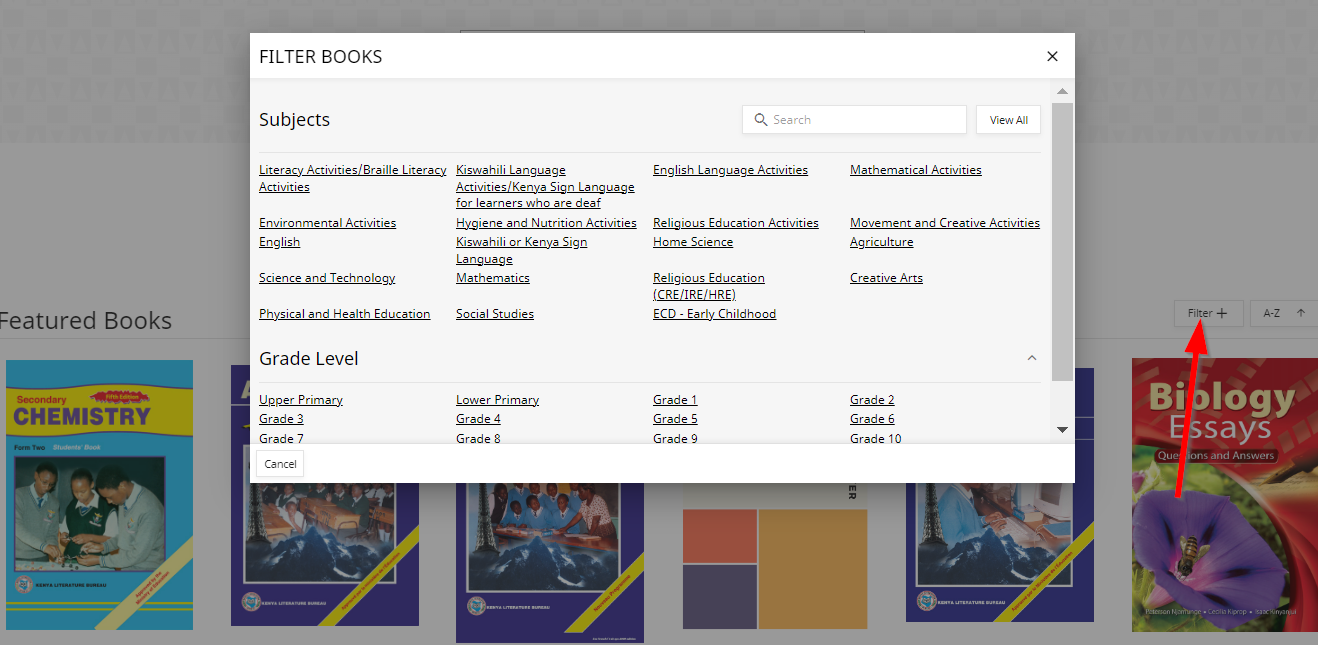Click the Subjects search input field
The image size is (1318, 645).
[854, 120]
